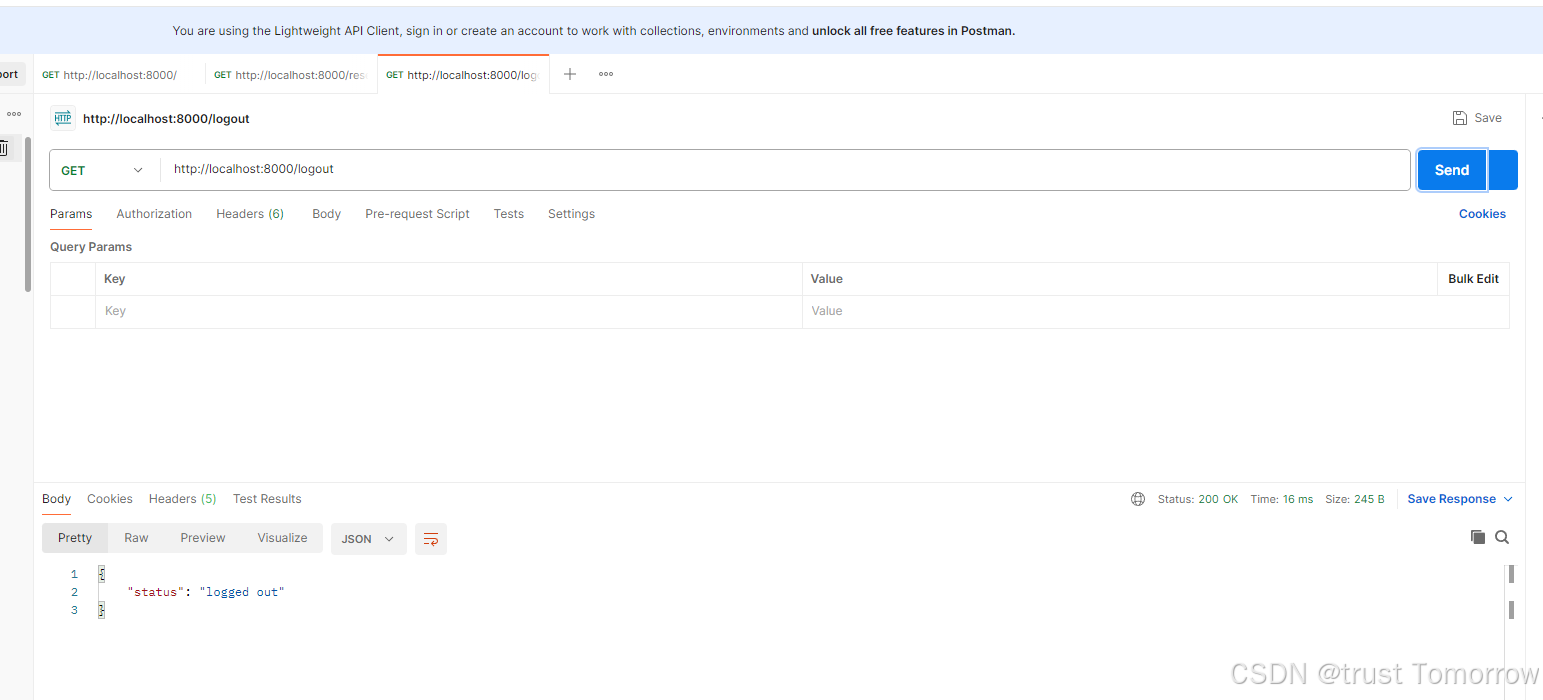Click line number 2 in response
1543x700 pixels.
point(74,592)
